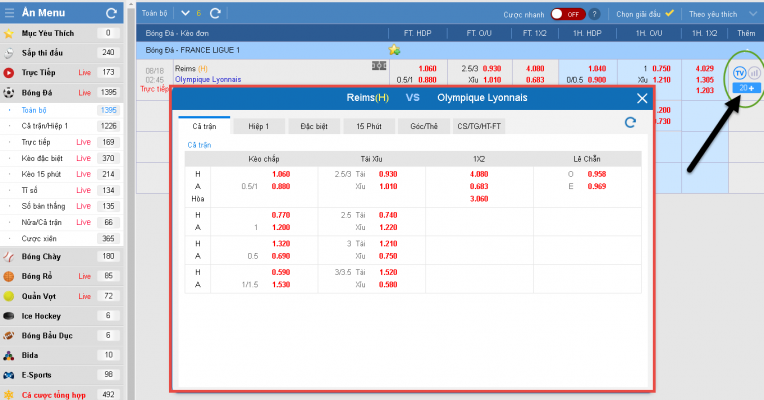Open match statistics bar chart icon

[754, 73]
